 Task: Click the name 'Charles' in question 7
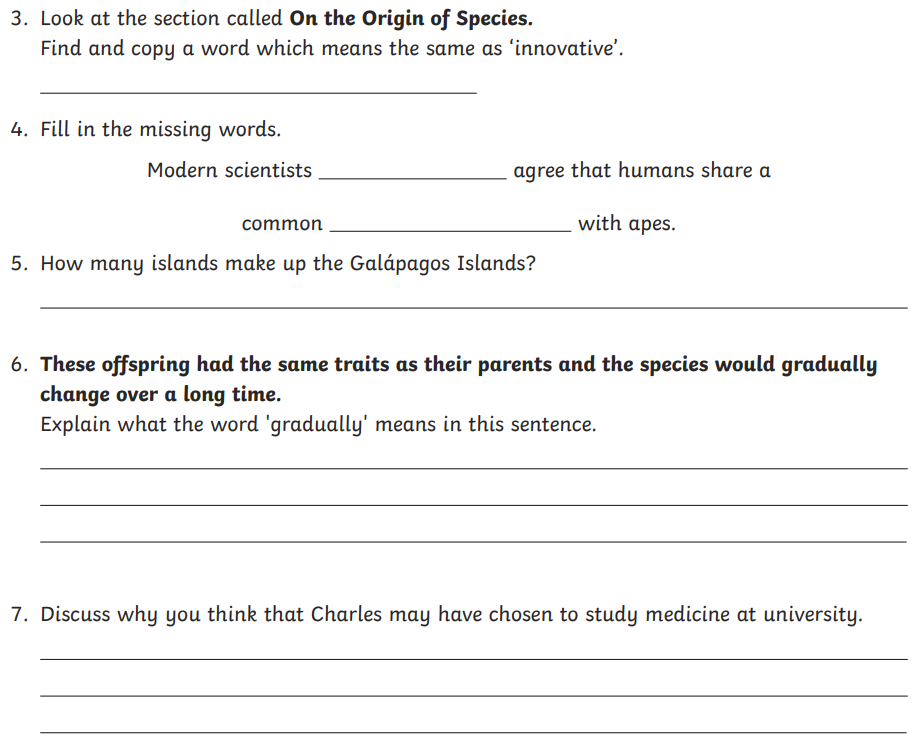[346, 615]
